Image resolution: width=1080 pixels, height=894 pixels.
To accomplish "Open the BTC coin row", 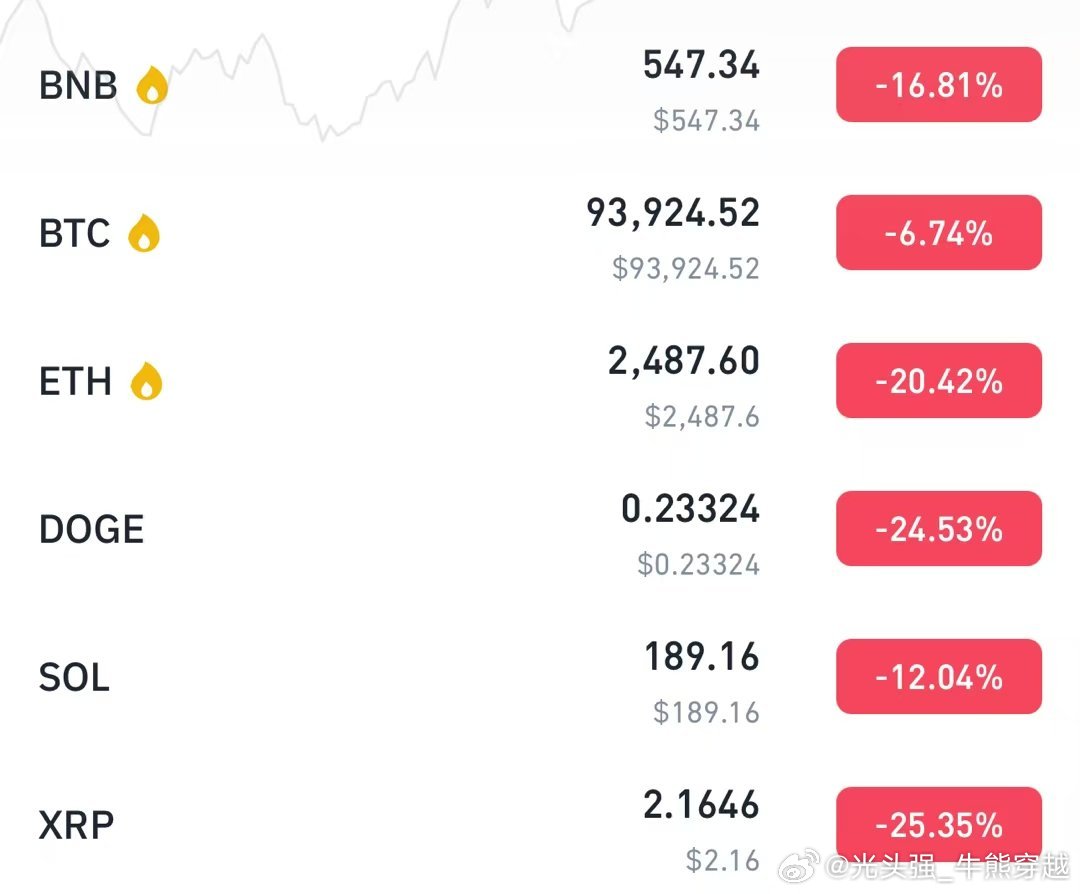I will pyautogui.click(x=540, y=233).
